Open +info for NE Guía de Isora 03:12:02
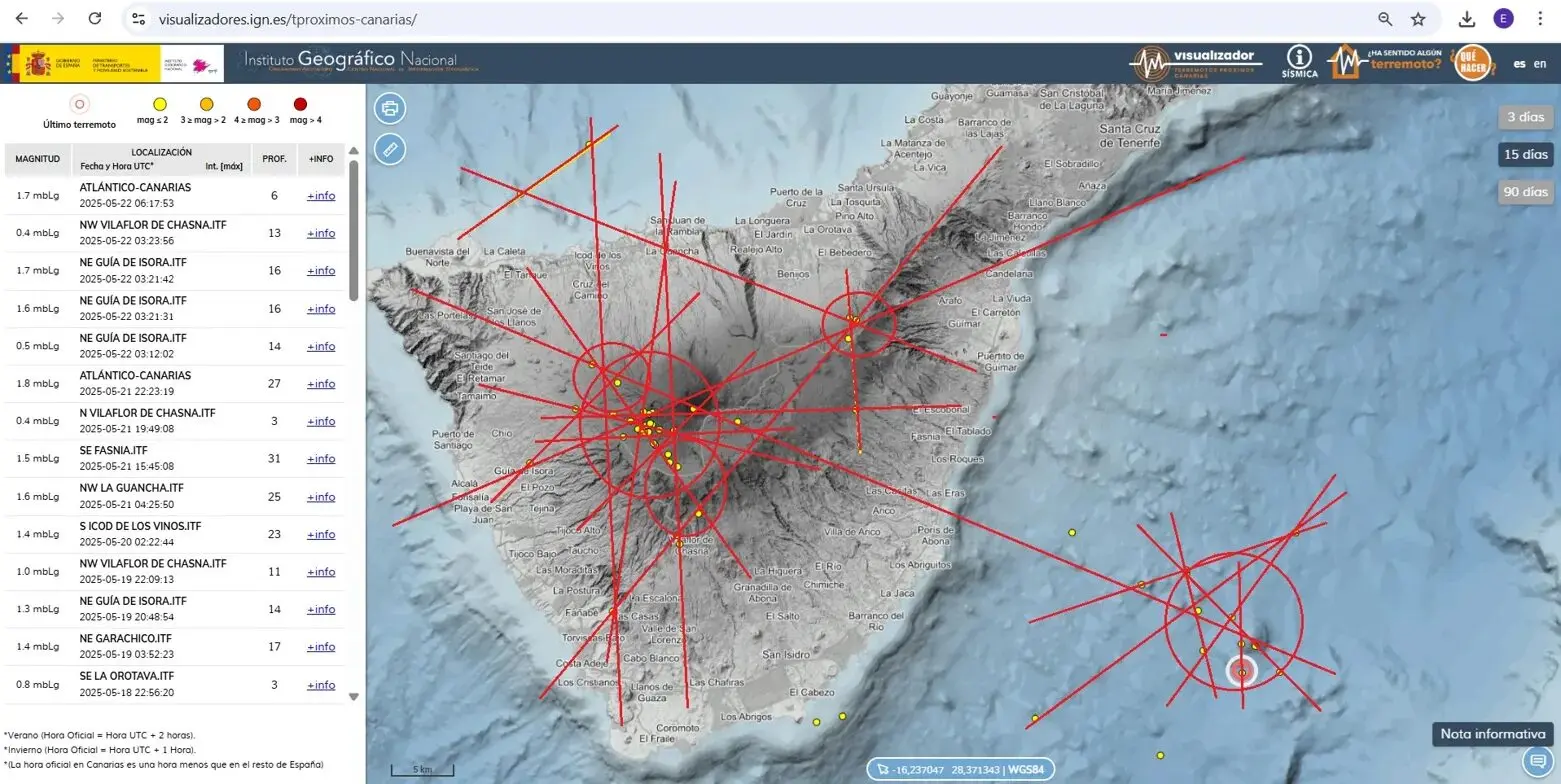The width and height of the screenshot is (1561, 784). pyautogui.click(x=321, y=346)
